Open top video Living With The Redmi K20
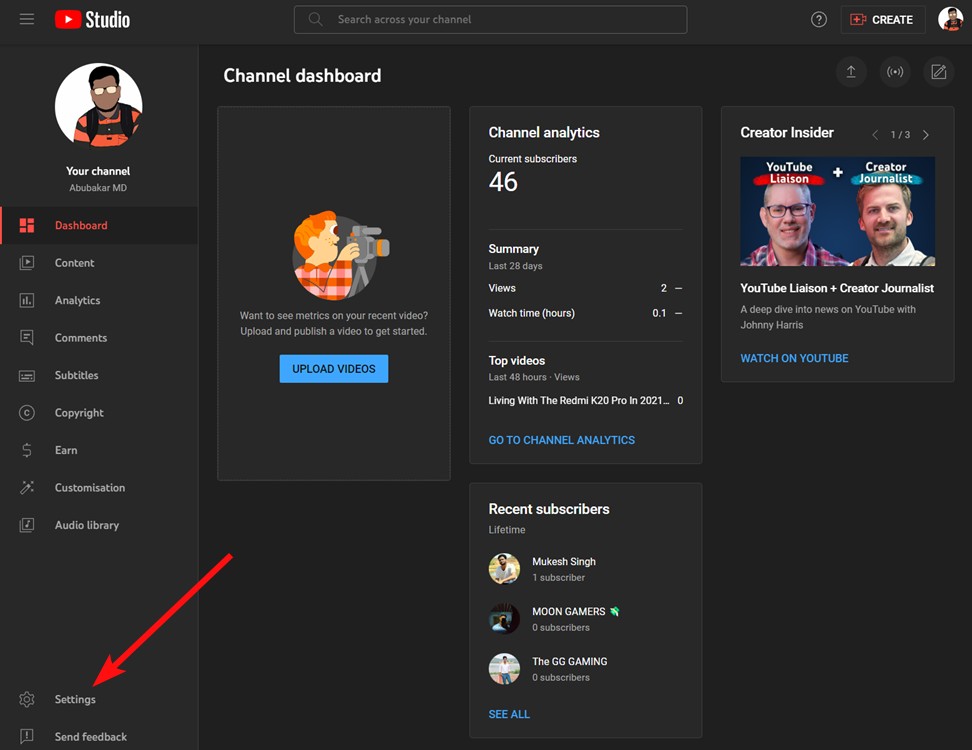 (x=579, y=400)
